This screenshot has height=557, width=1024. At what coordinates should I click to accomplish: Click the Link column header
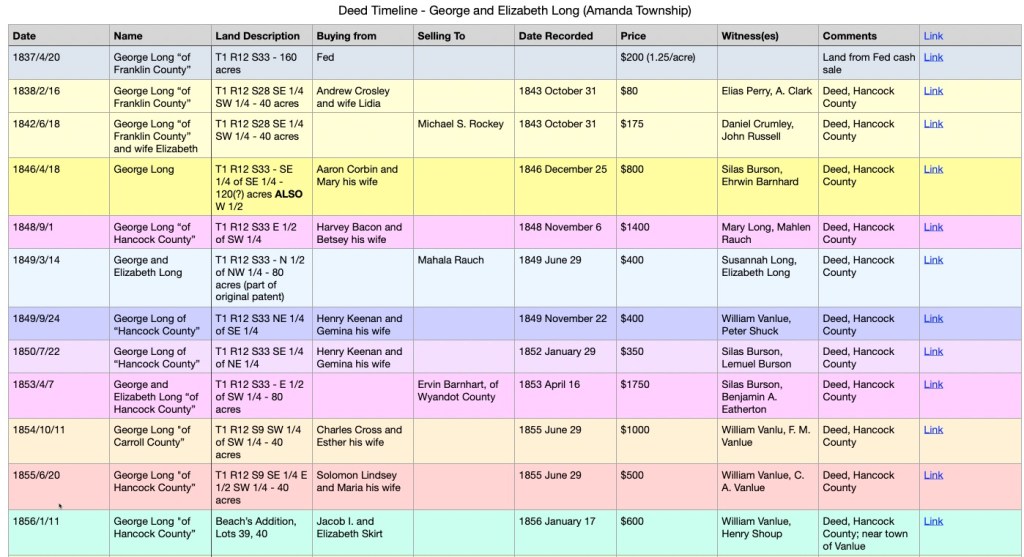[932, 36]
